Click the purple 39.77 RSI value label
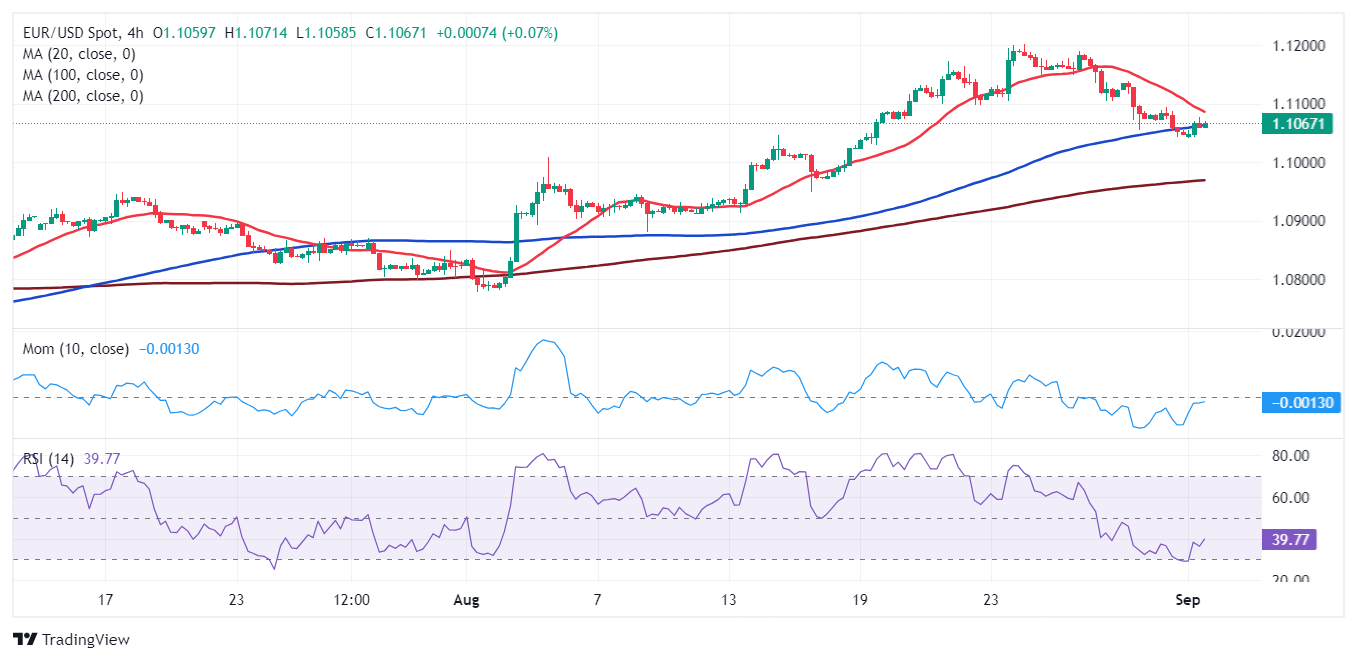1357x661 pixels. [x=1290, y=540]
